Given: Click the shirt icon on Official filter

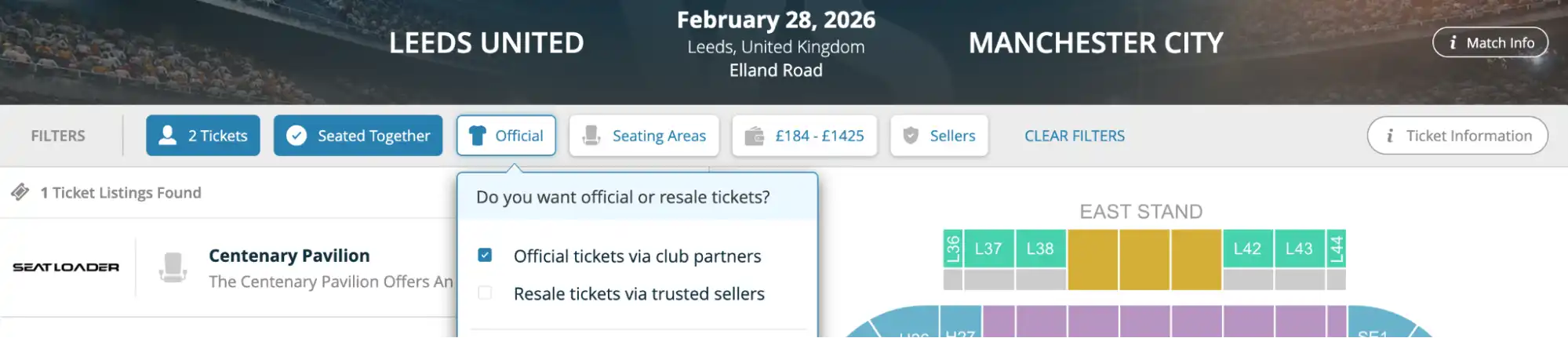Looking at the screenshot, I should point(477,136).
